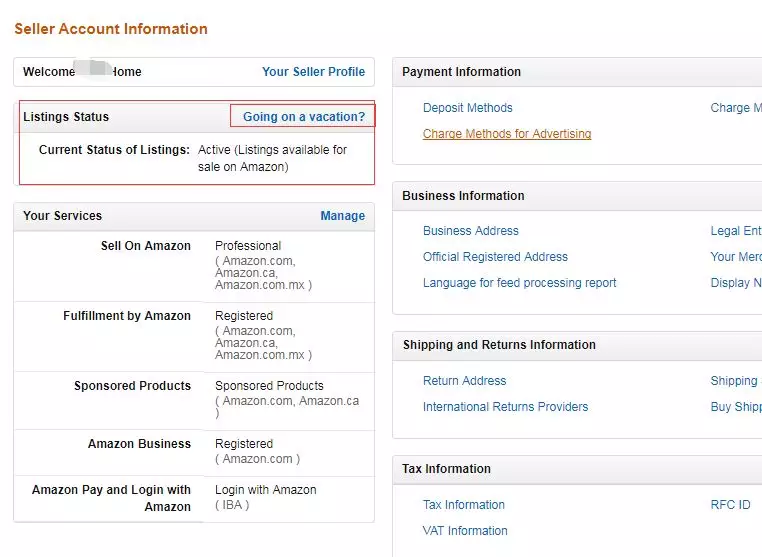Click the Return Address link
The image size is (762, 557).
(464, 381)
